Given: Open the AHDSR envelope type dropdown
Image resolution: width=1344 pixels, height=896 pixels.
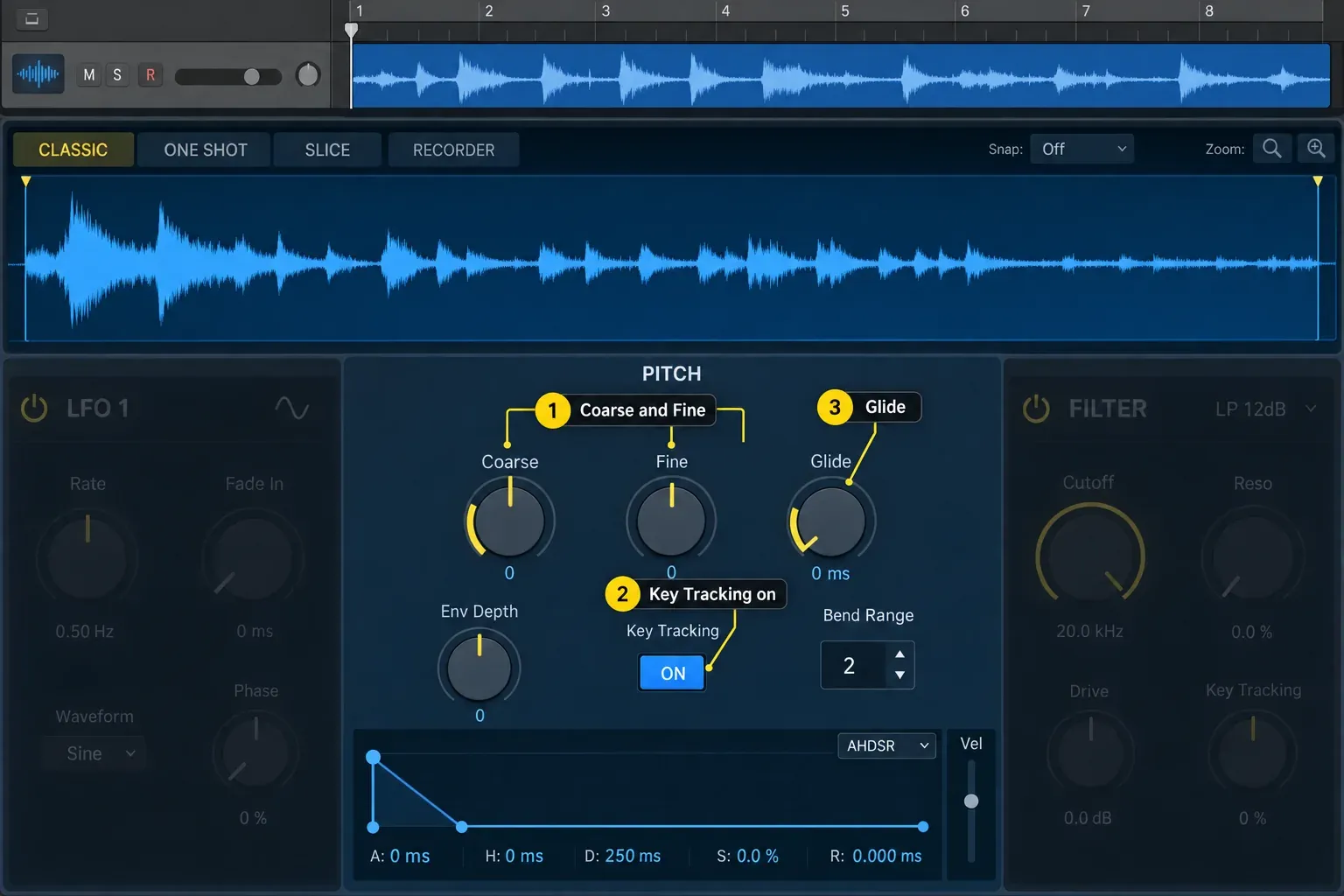Looking at the screenshot, I should [886, 745].
